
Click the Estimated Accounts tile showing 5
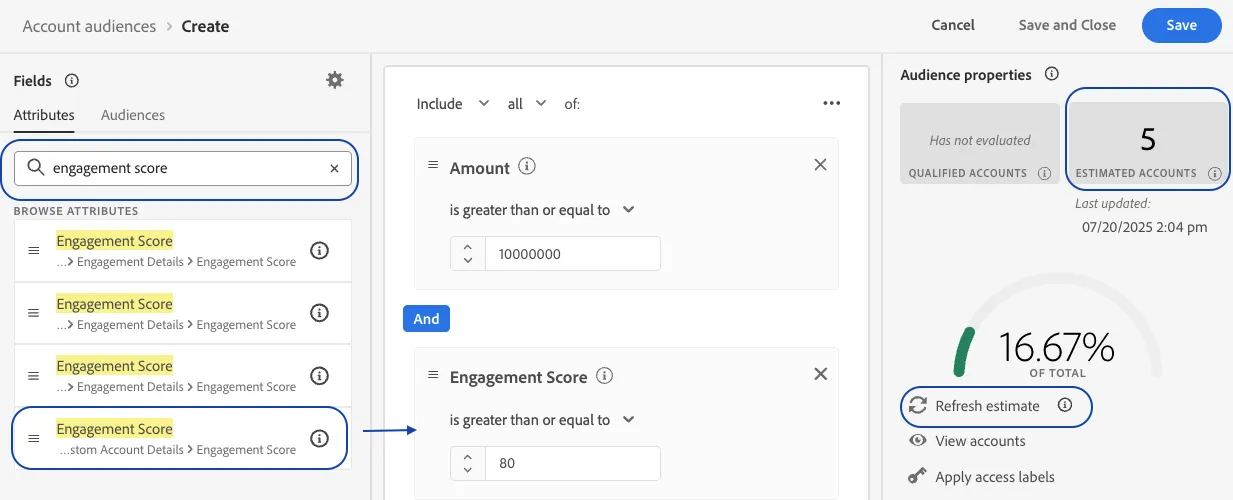point(1148,144)
